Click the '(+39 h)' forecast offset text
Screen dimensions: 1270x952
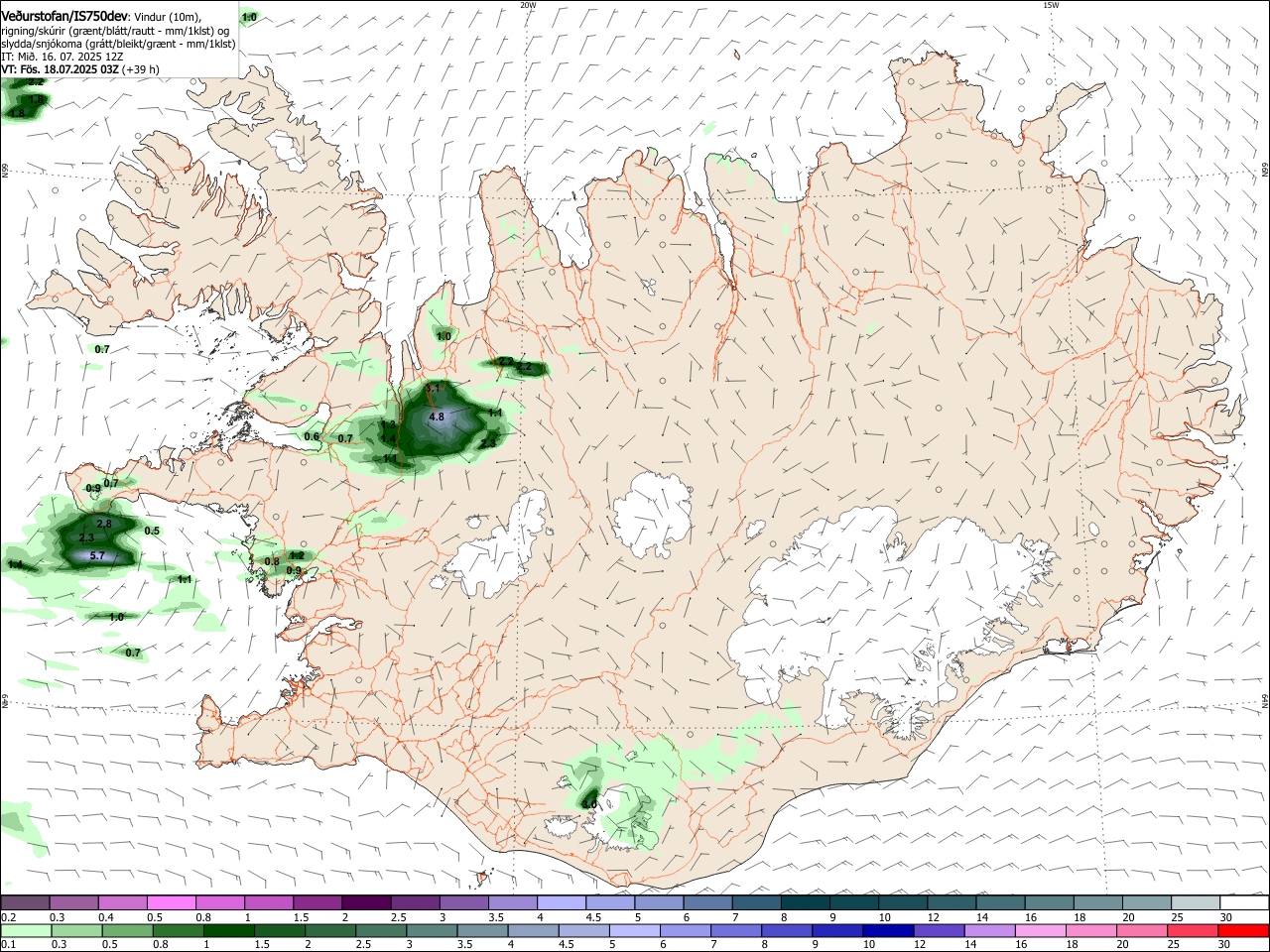[x=141, y=69]
